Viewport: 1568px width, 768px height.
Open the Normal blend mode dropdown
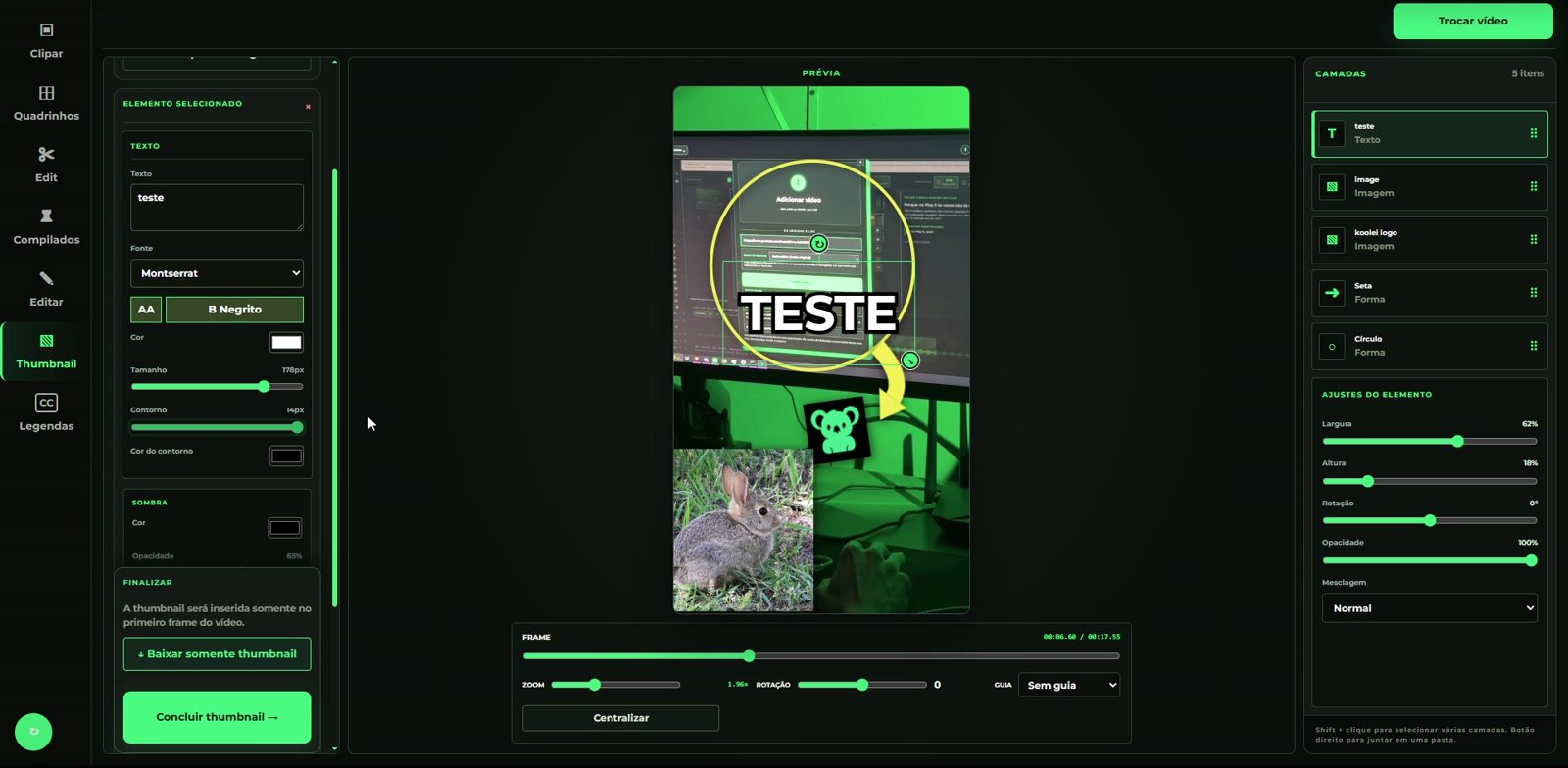[1429, 608]
